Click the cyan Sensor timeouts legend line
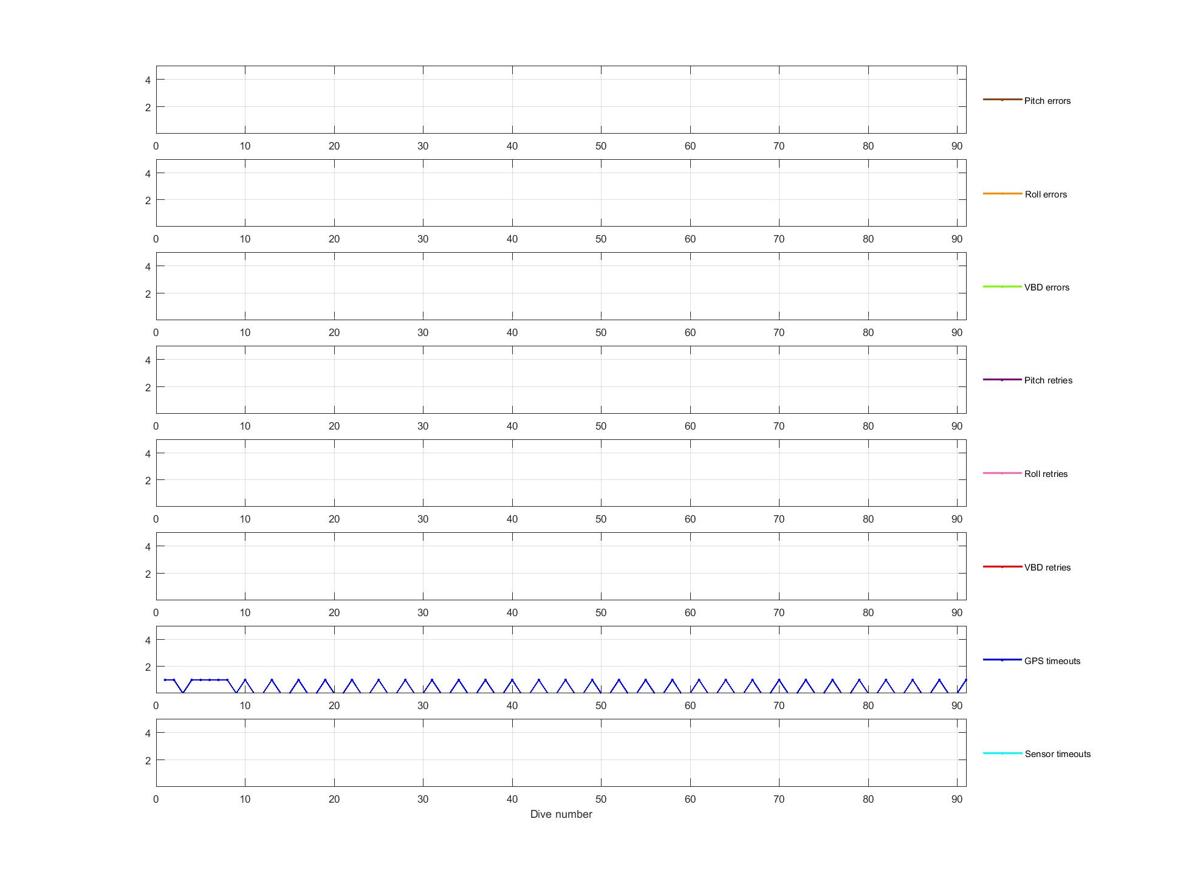Screen dimensions: 1200x885 coord(1002,753)
